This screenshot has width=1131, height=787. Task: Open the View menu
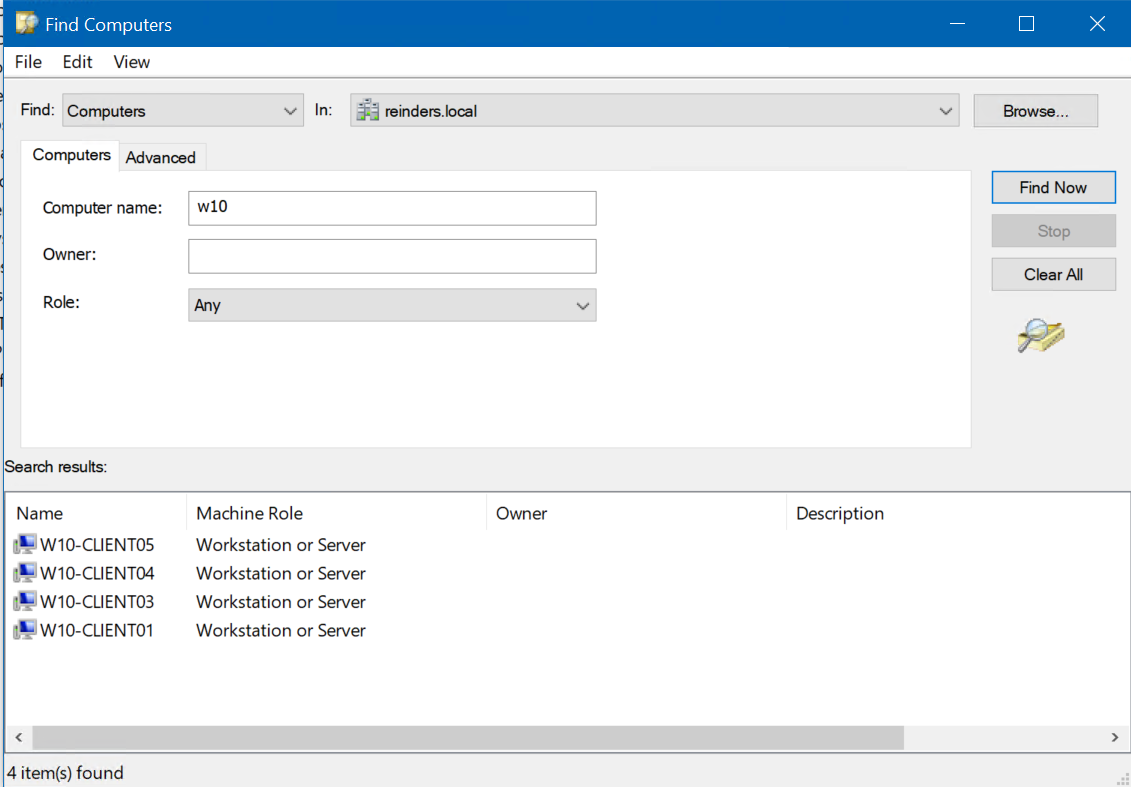click(x=131, y=62)
